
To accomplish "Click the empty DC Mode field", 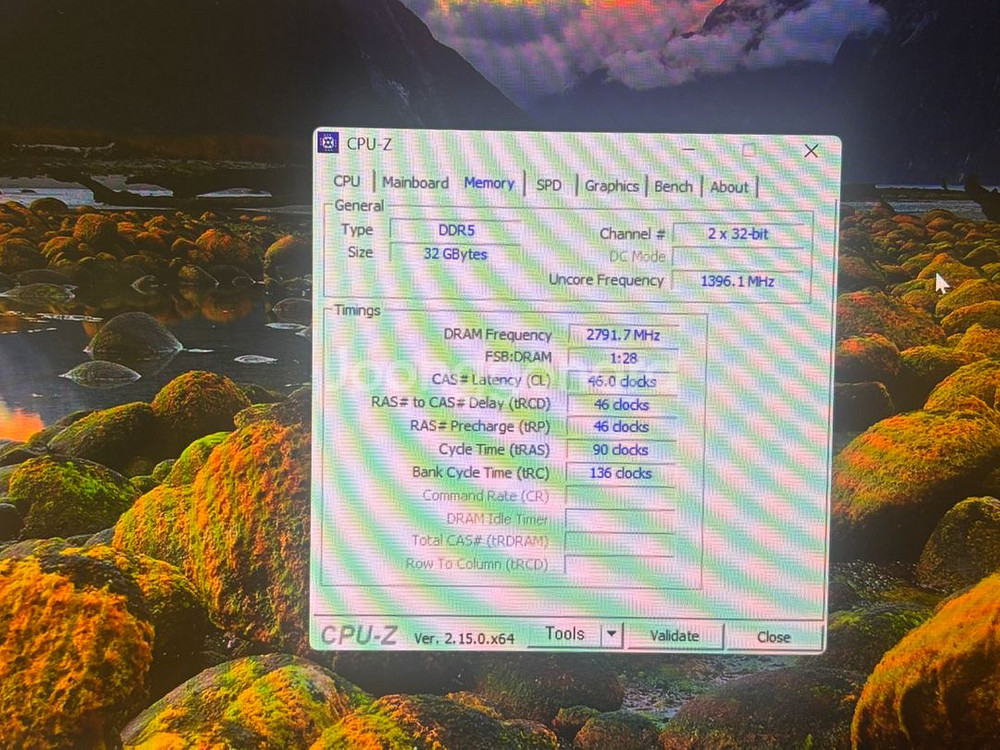I will click(741, 256).
